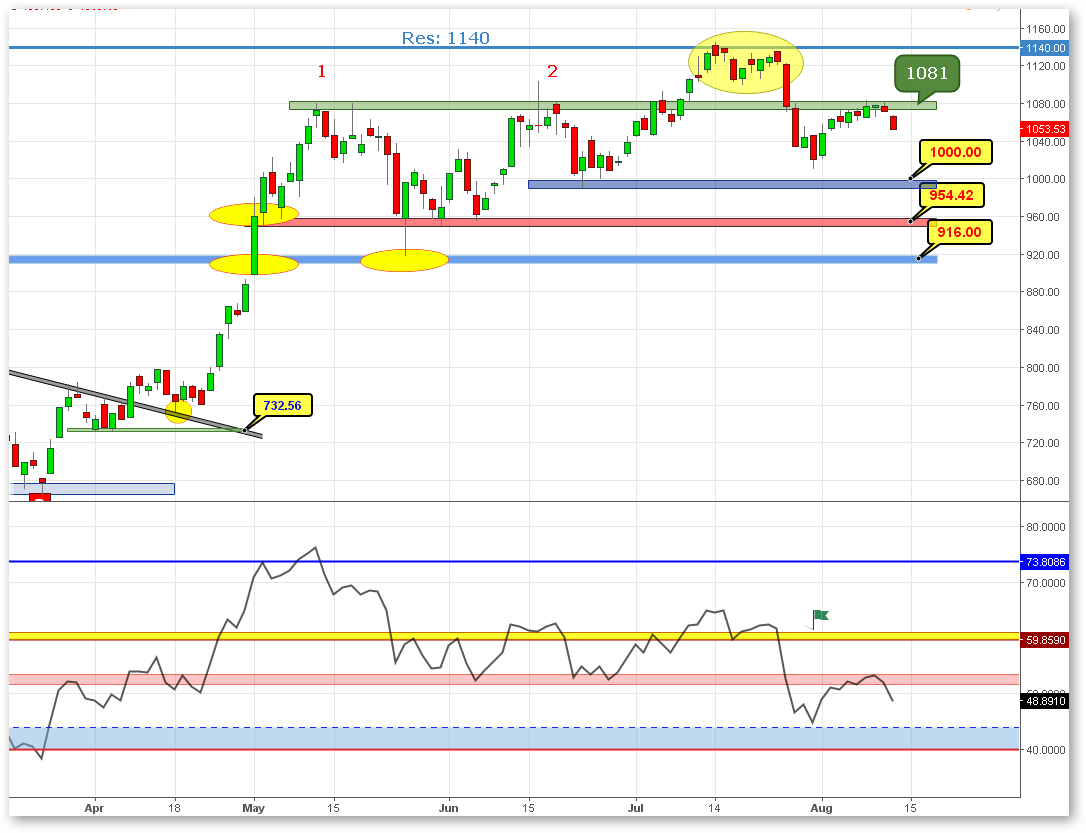Screen dimensions: 1086x833
Task: Click the "Res: 1140" resistance label
Action: coord(445,38)
